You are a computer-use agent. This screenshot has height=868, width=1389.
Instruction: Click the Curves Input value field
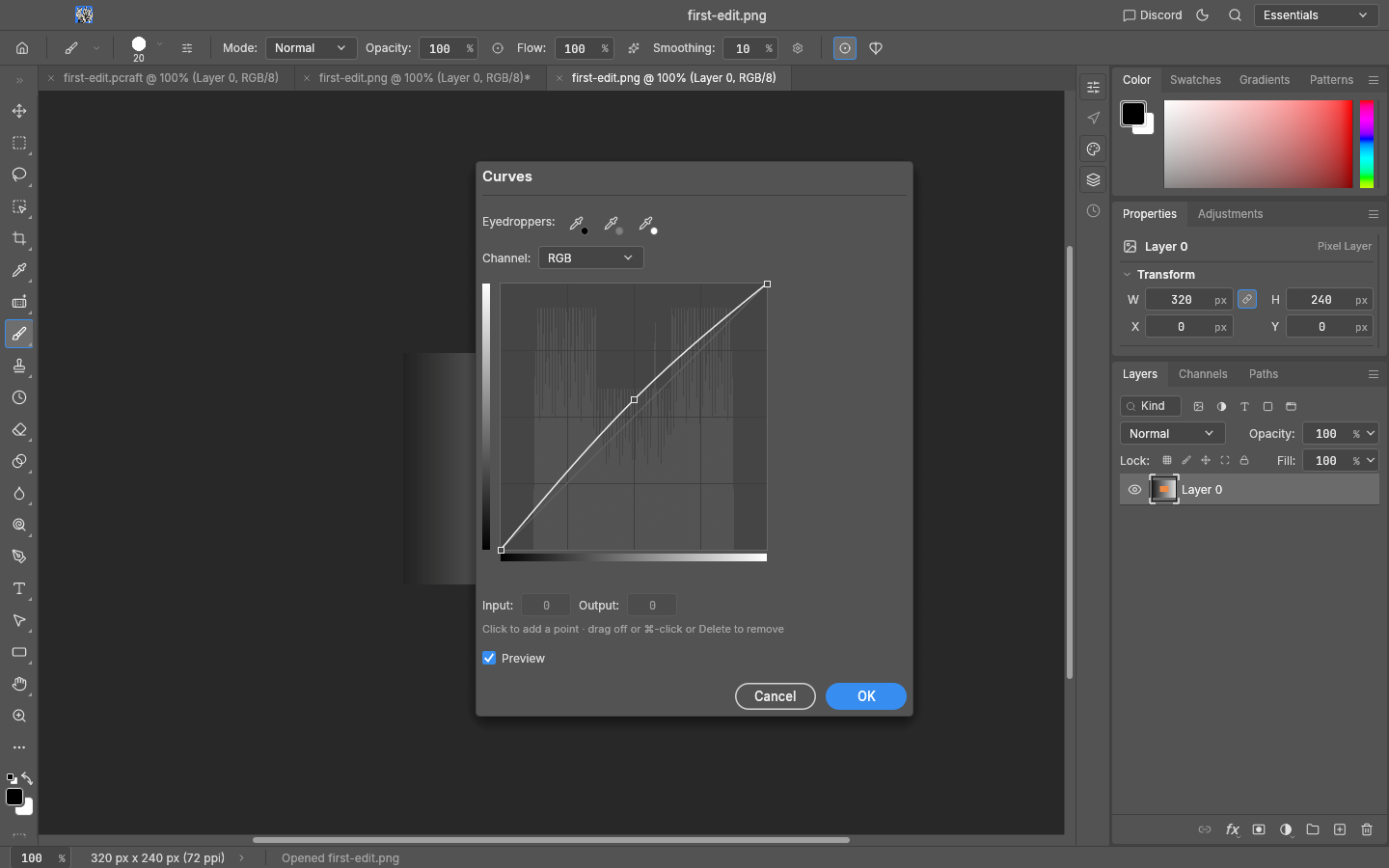546,605
